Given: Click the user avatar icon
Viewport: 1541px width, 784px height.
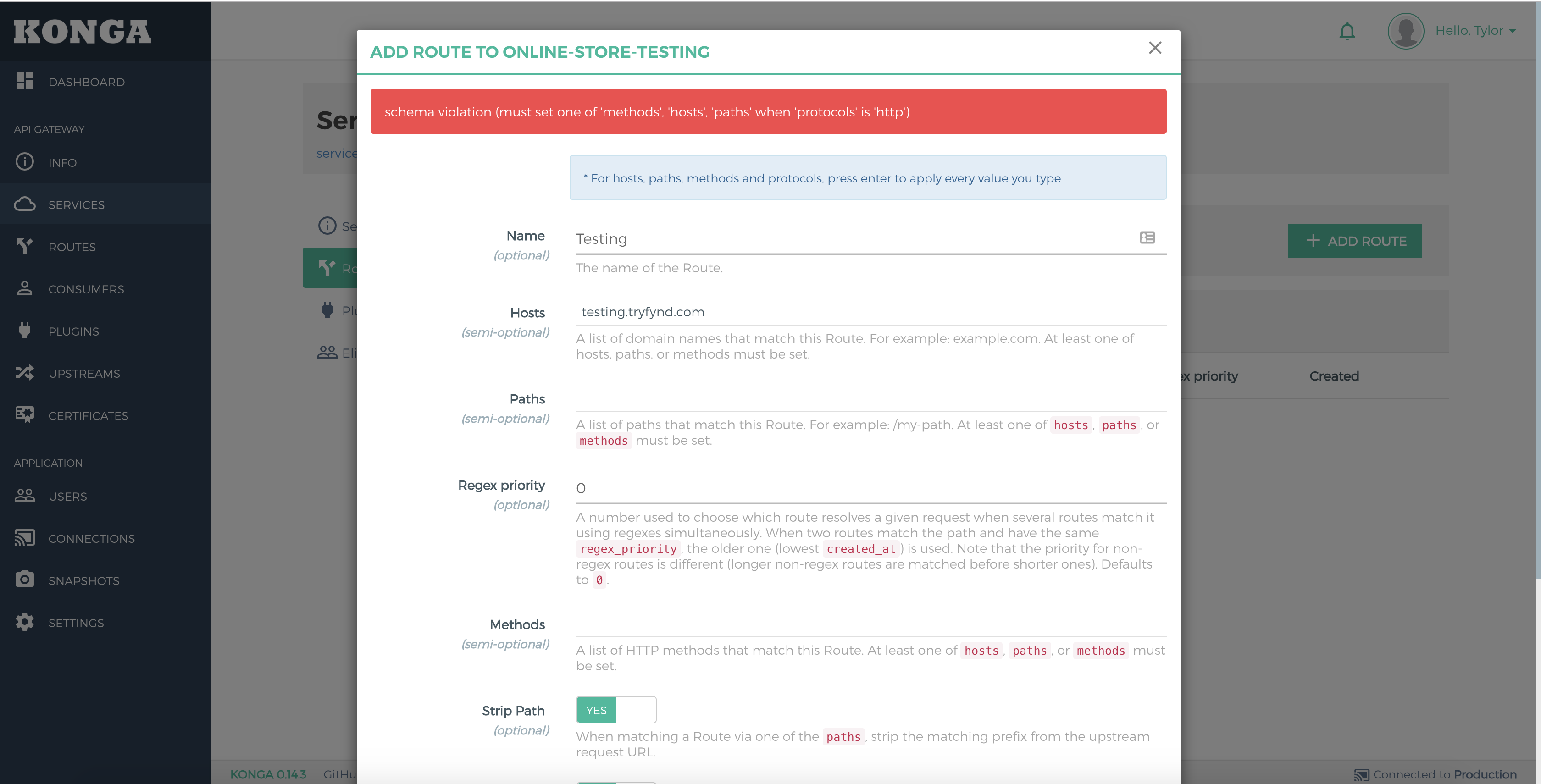Looking at the screenshot, I should click(1406, 31).
